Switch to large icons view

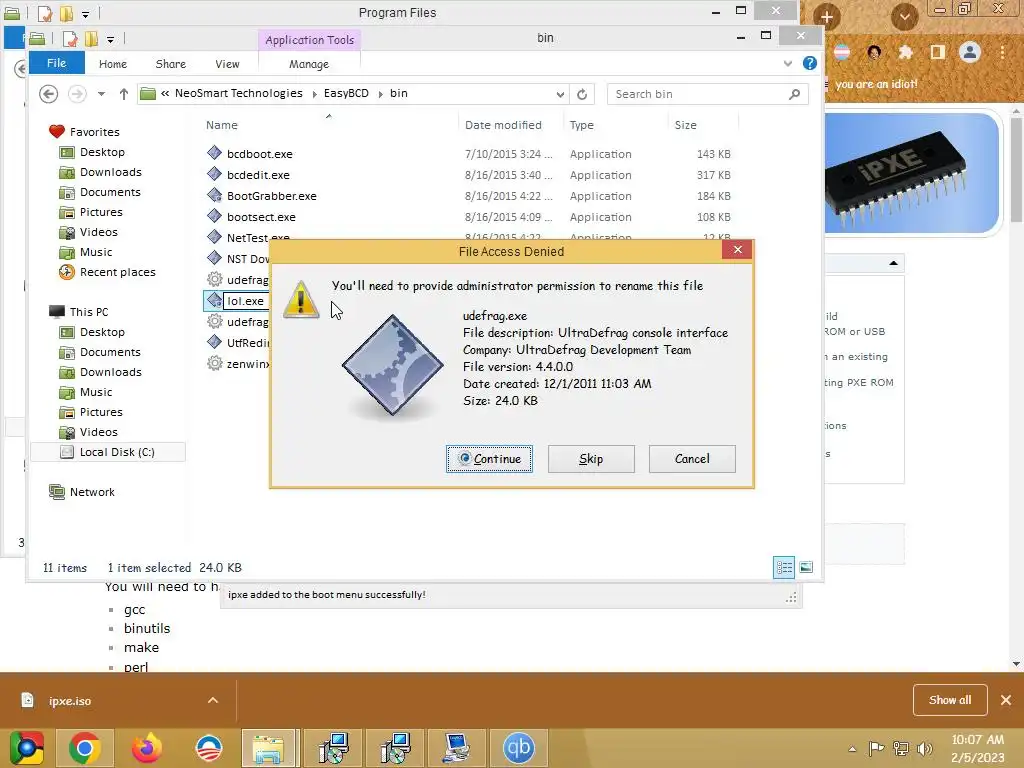(x=807, y=568)
